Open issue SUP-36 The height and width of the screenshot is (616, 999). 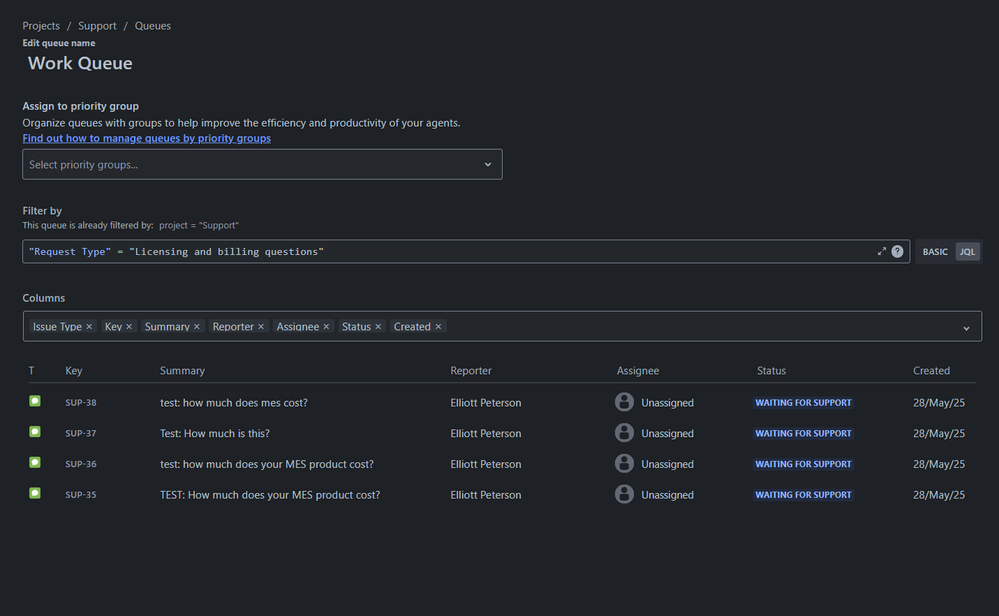(81, 464)
